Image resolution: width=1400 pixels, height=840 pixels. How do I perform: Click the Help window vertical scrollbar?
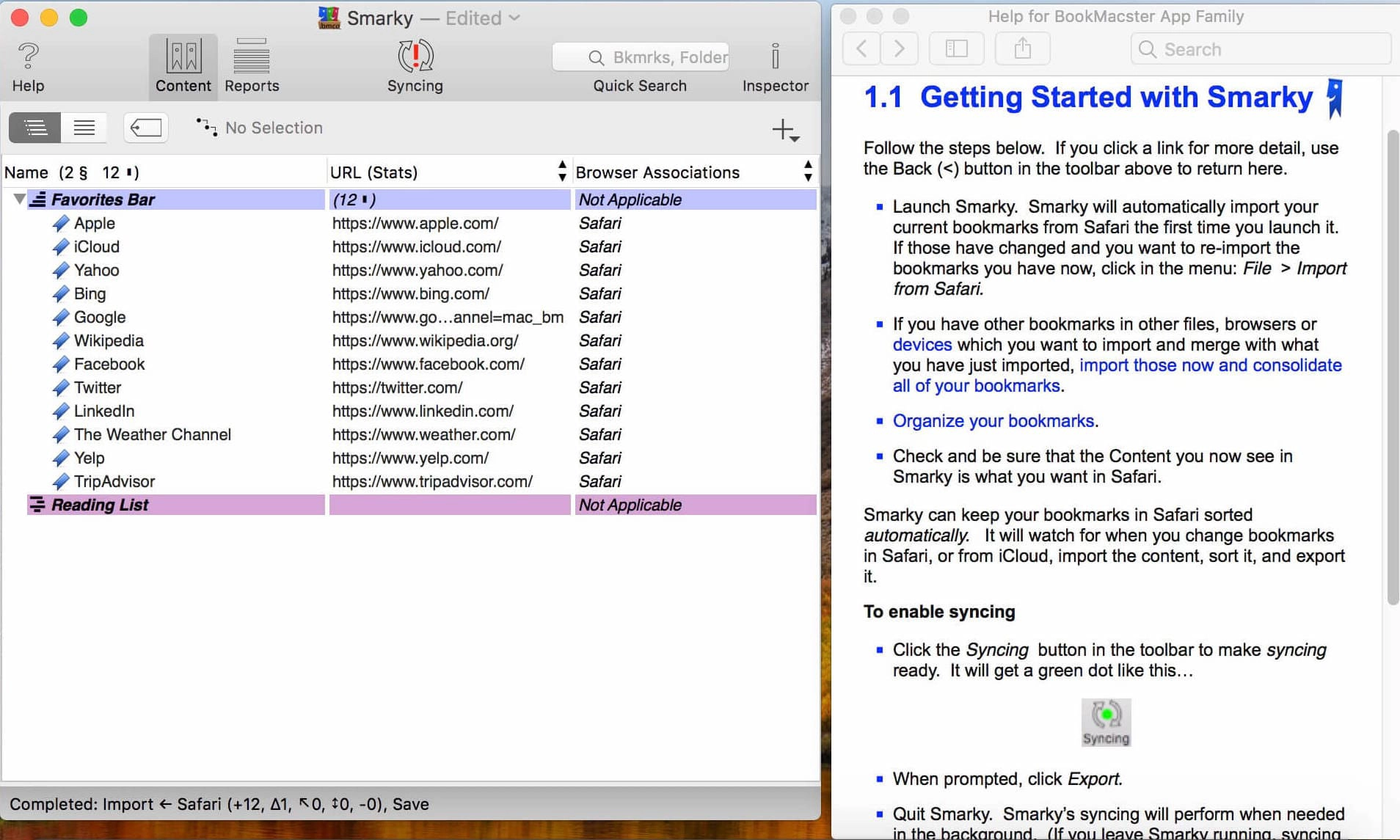pos(1393,367)
